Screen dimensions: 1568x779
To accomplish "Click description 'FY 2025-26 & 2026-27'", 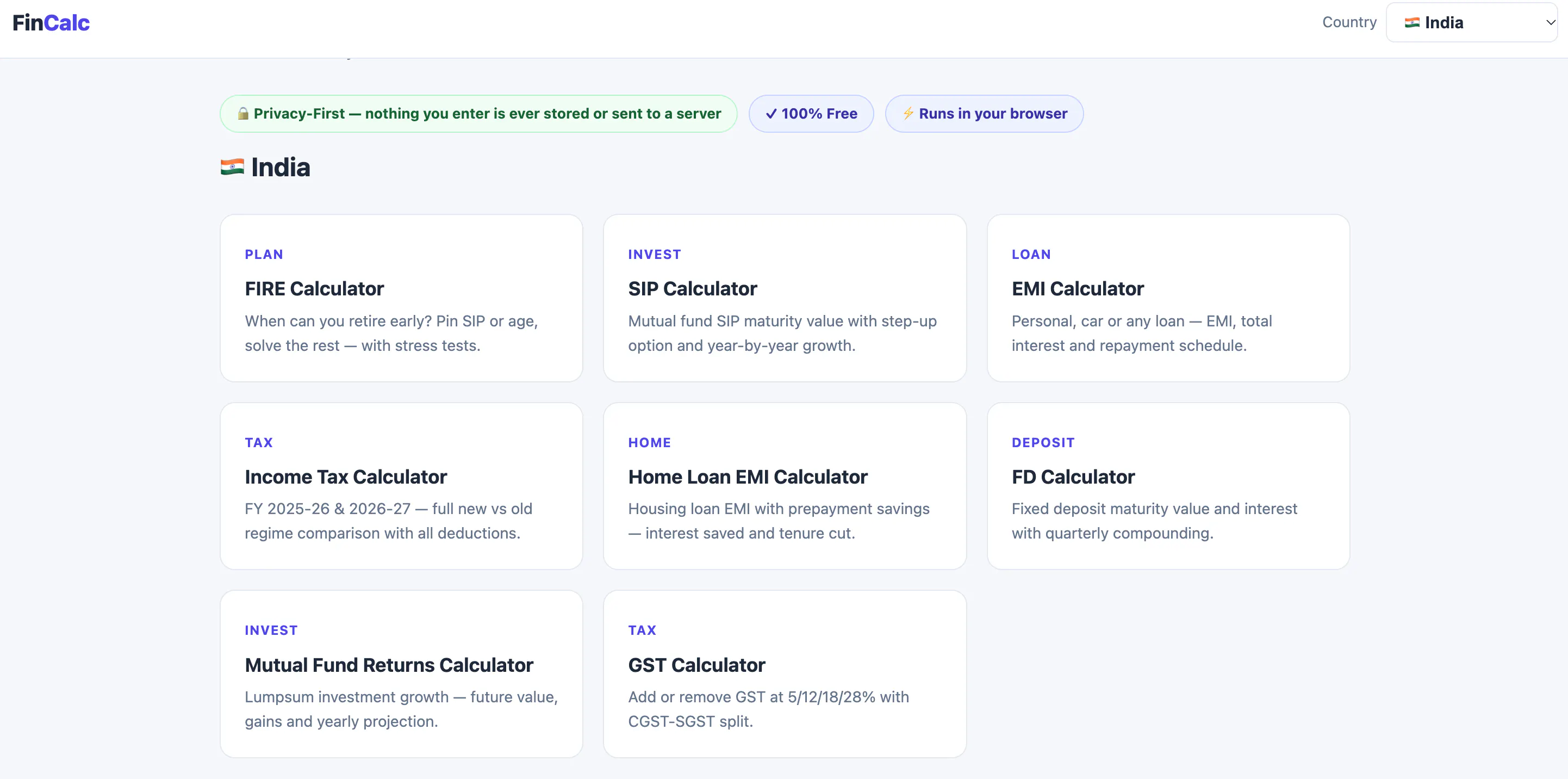I will (x=327, y=509).
